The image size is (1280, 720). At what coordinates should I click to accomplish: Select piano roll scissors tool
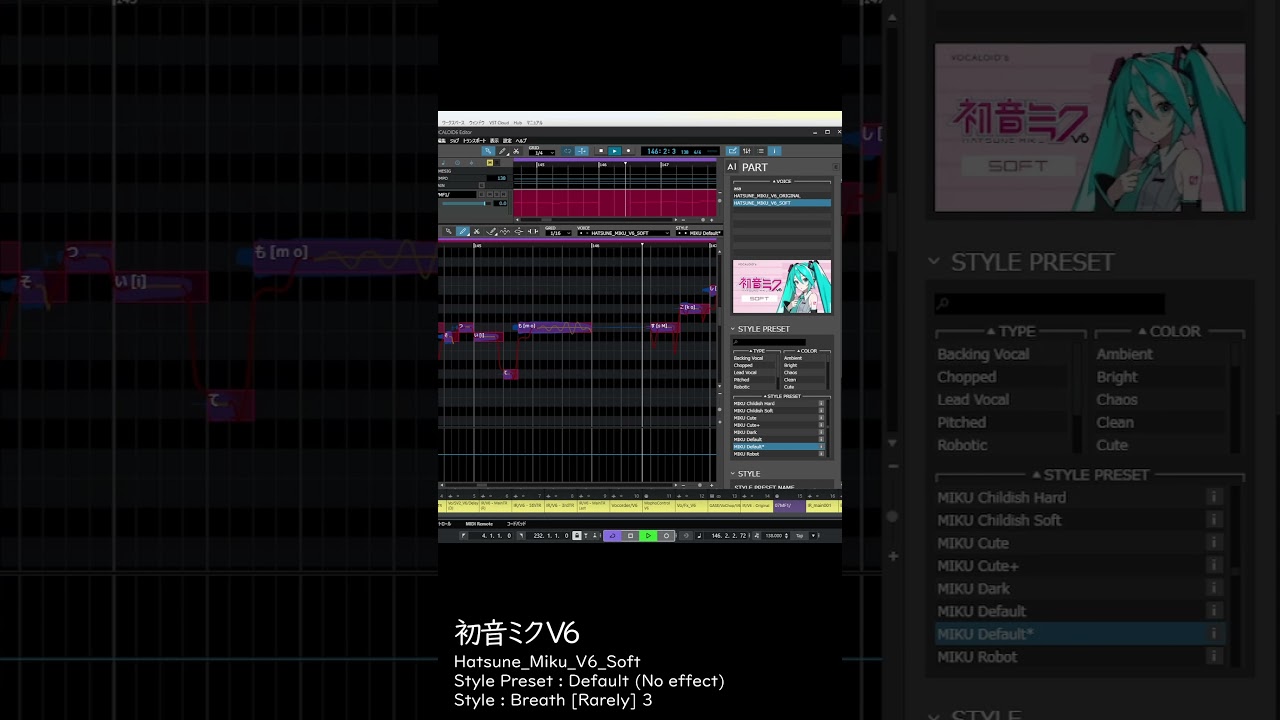click(477, 231)
